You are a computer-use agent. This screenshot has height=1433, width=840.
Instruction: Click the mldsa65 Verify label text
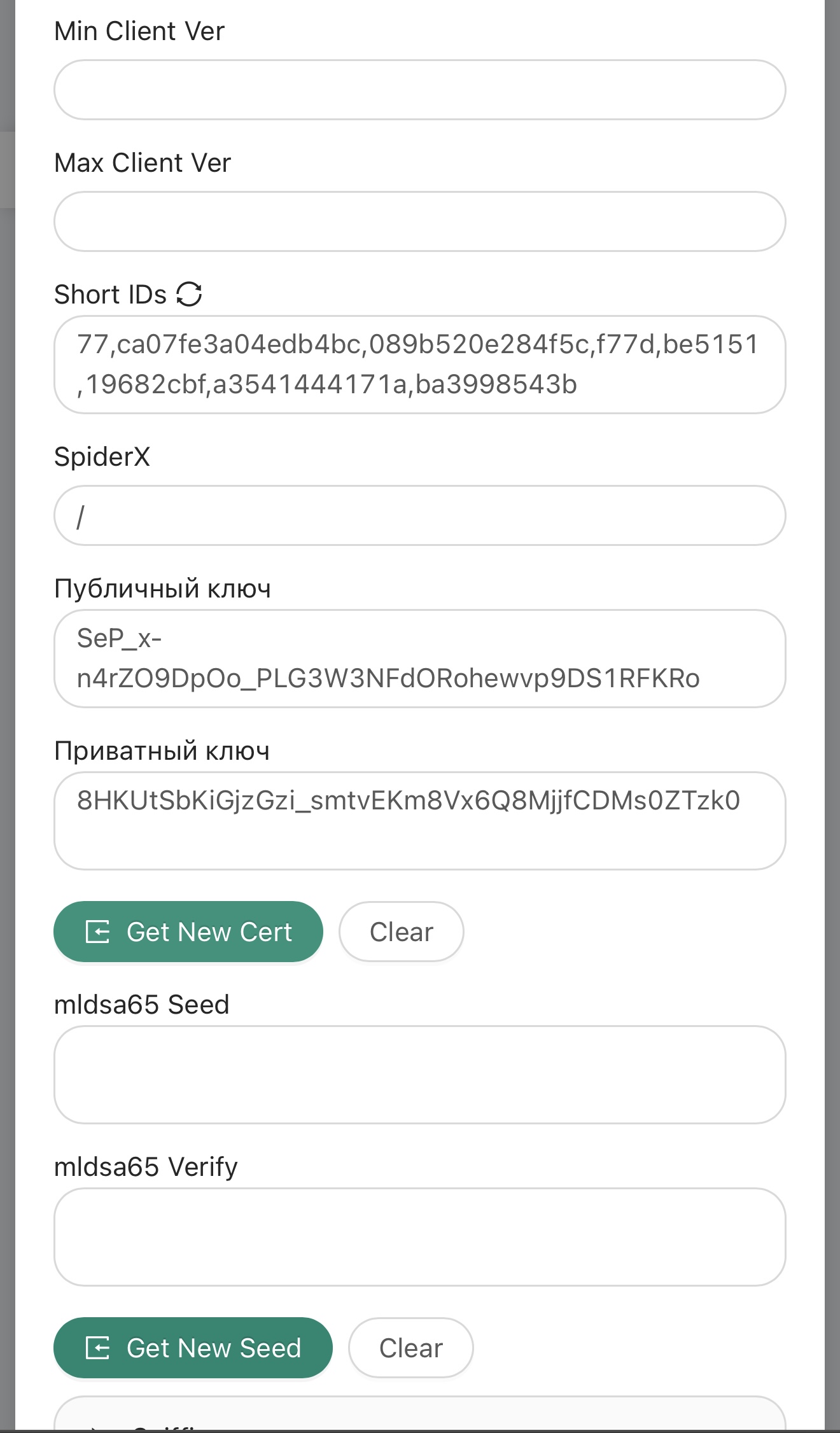pyautogui.click(x=146, y=1167)
